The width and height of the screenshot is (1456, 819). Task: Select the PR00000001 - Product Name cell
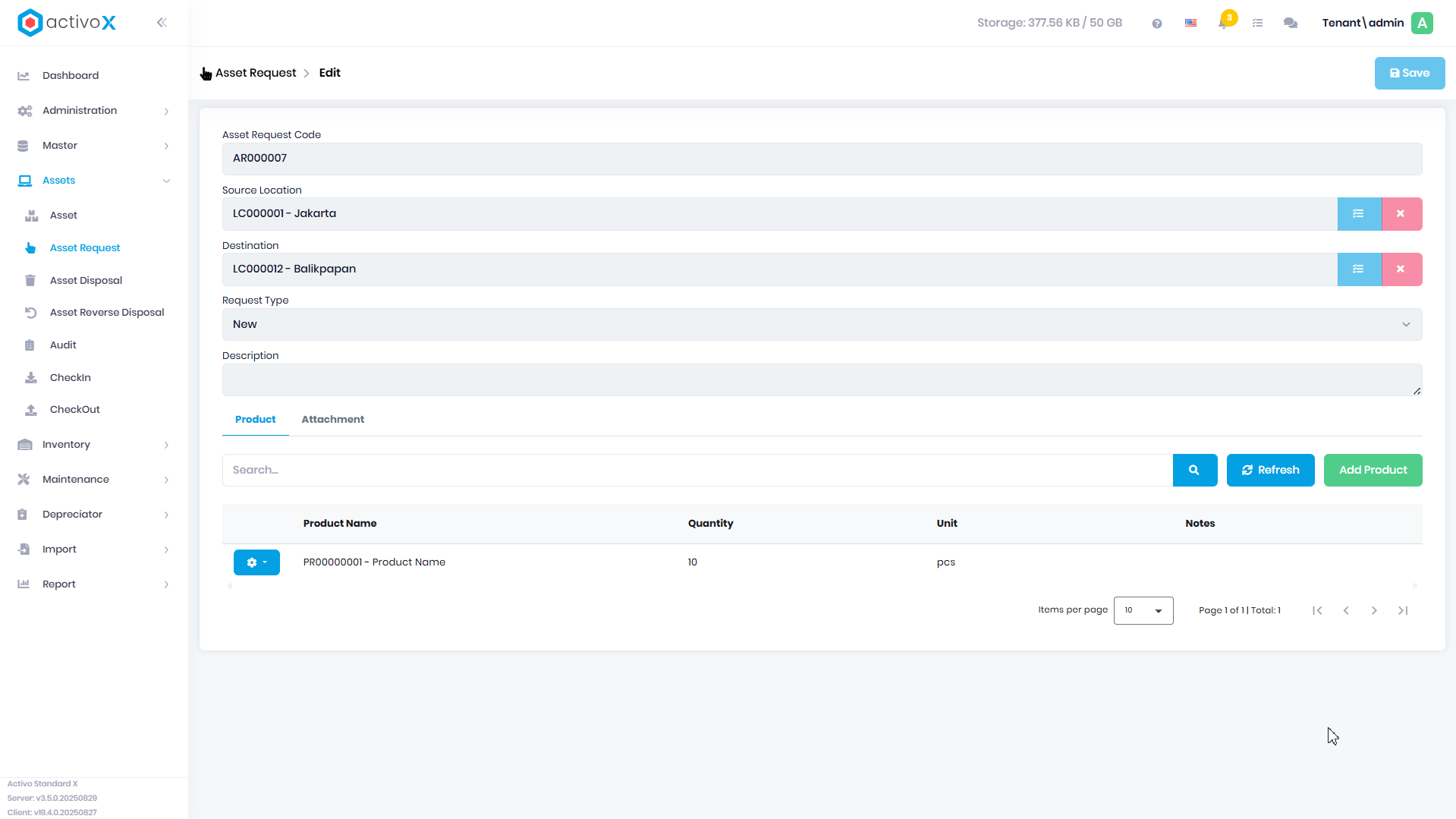tap(374, 562)
